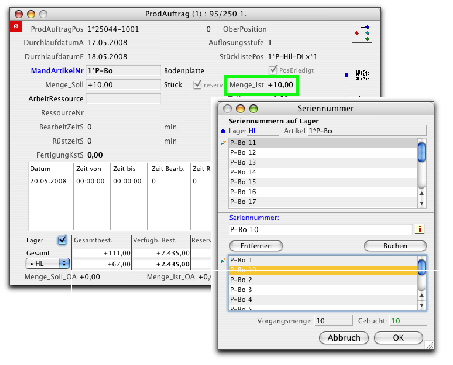Screen dimensions: 453x365
Task: Click the pin icon beside the booked serials list
Action: pyautogui.click(x=223, y=260)
